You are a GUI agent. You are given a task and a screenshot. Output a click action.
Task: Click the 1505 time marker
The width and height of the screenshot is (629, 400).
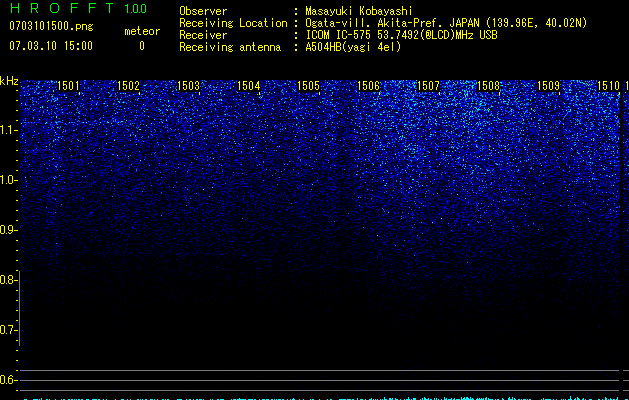point(308,86)
